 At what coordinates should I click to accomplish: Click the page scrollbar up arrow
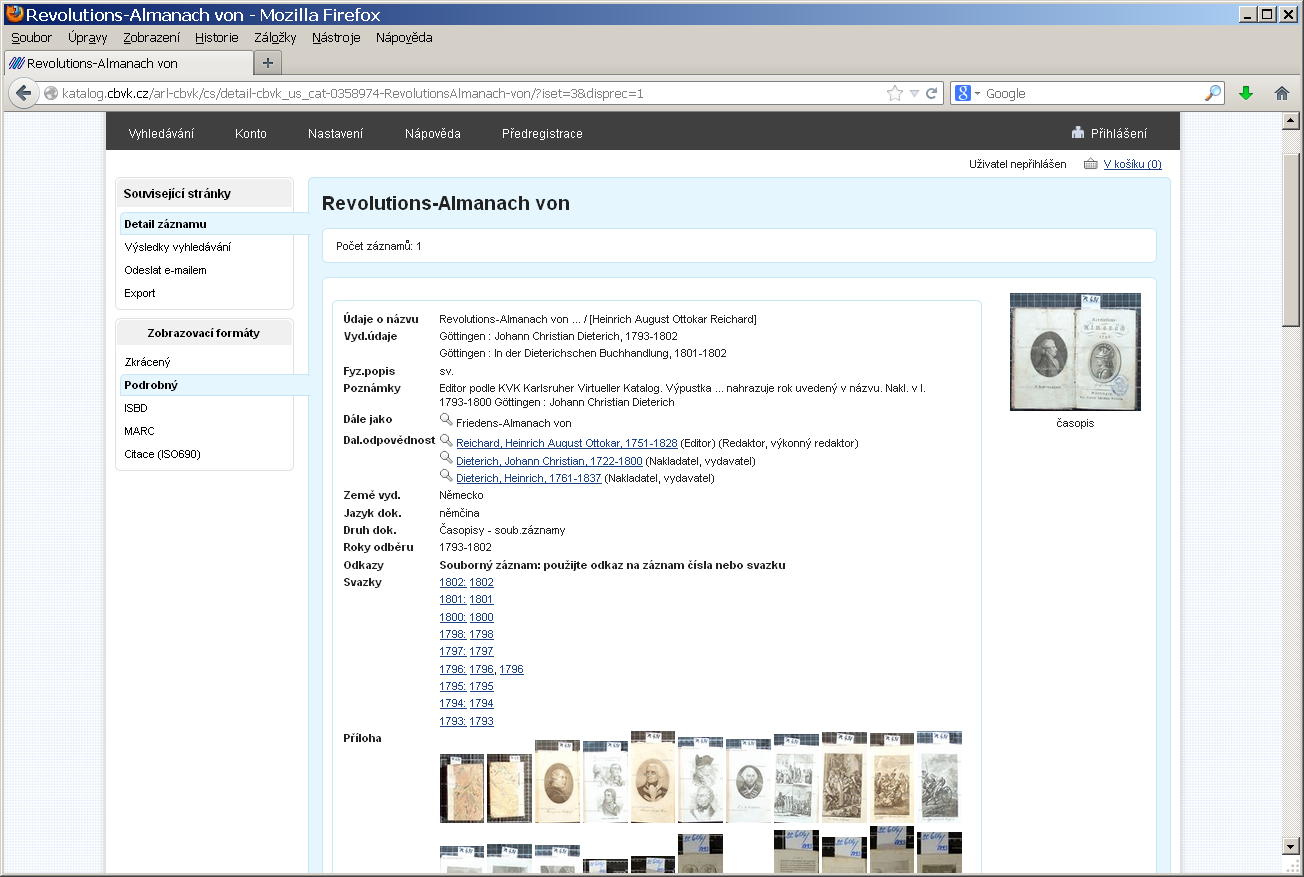point(1291,121)
